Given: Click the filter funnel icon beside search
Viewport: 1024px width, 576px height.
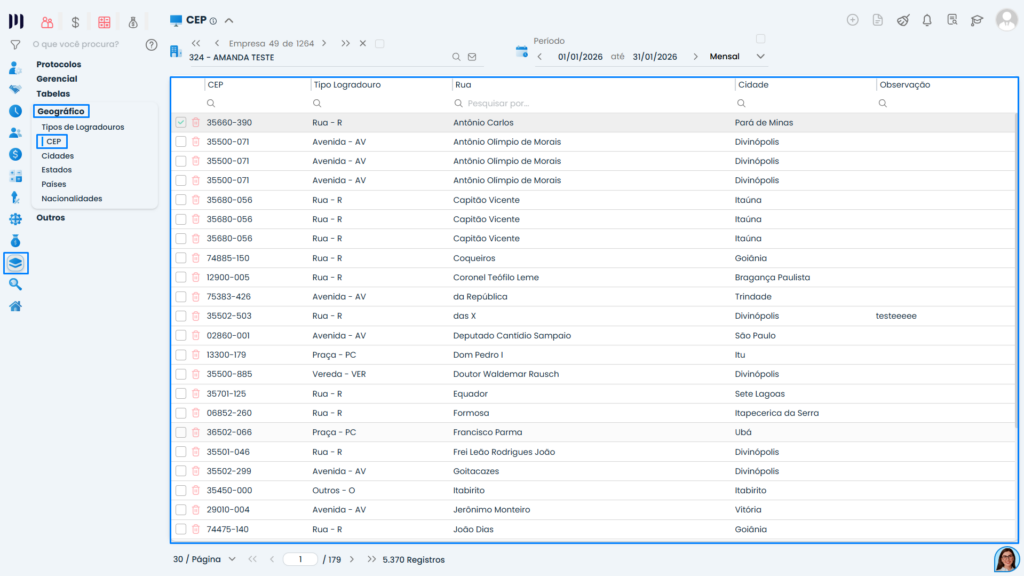Looking at the screenshot, I should click(15, 45).
